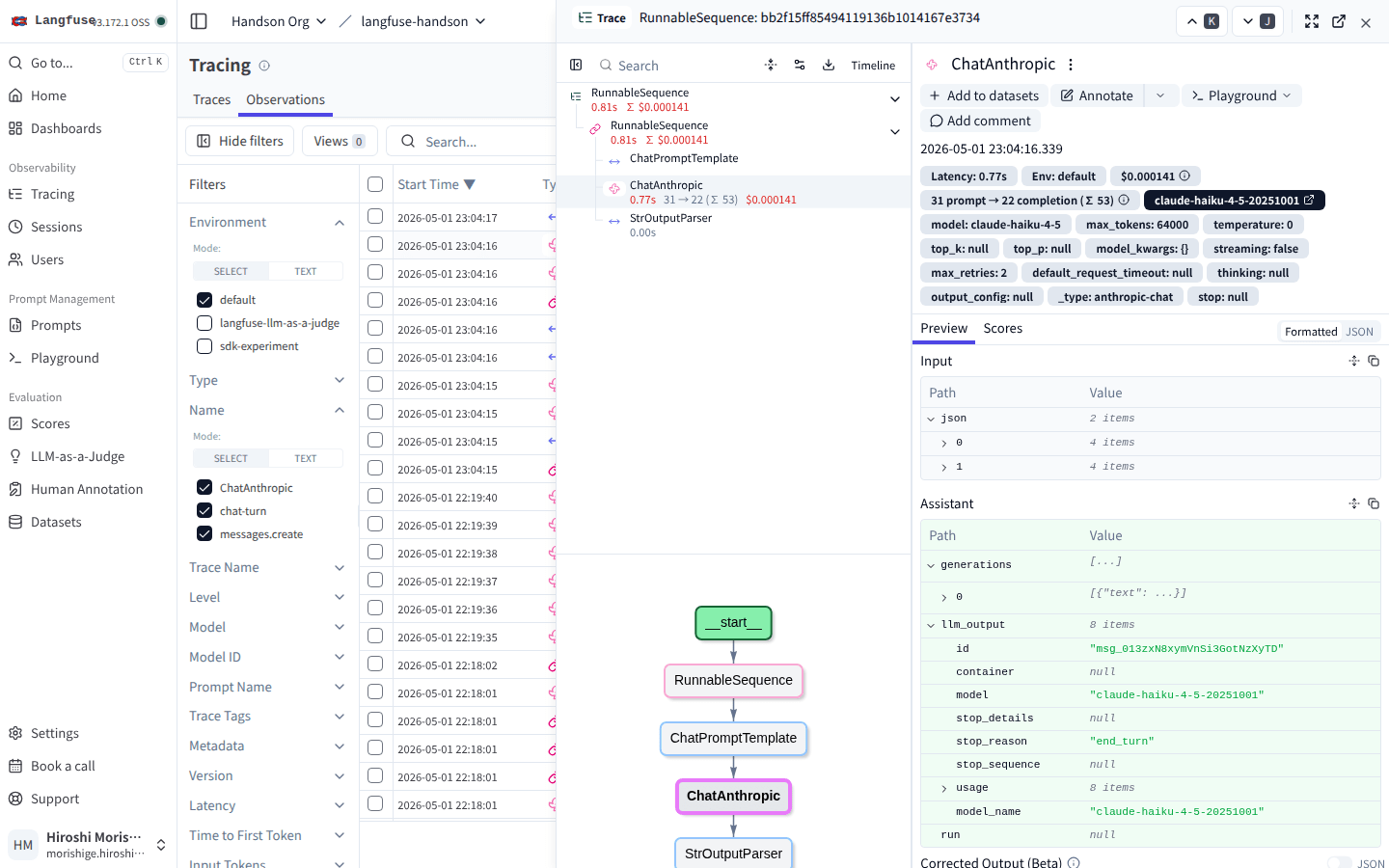1389x868 pixels.
Task: Check the langfuse-llm-as-a-judge environment filter
Action: coord(204,323)
